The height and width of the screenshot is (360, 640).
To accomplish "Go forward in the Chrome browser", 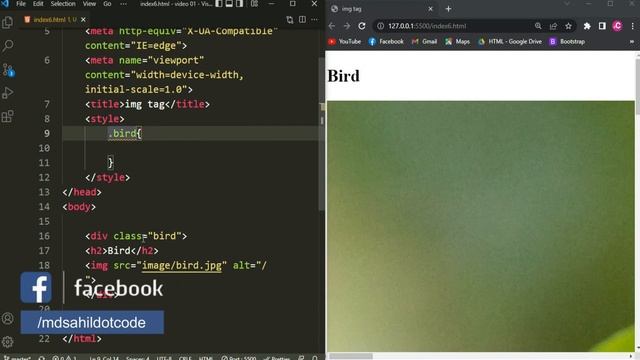I will click(x=347, y=26).
